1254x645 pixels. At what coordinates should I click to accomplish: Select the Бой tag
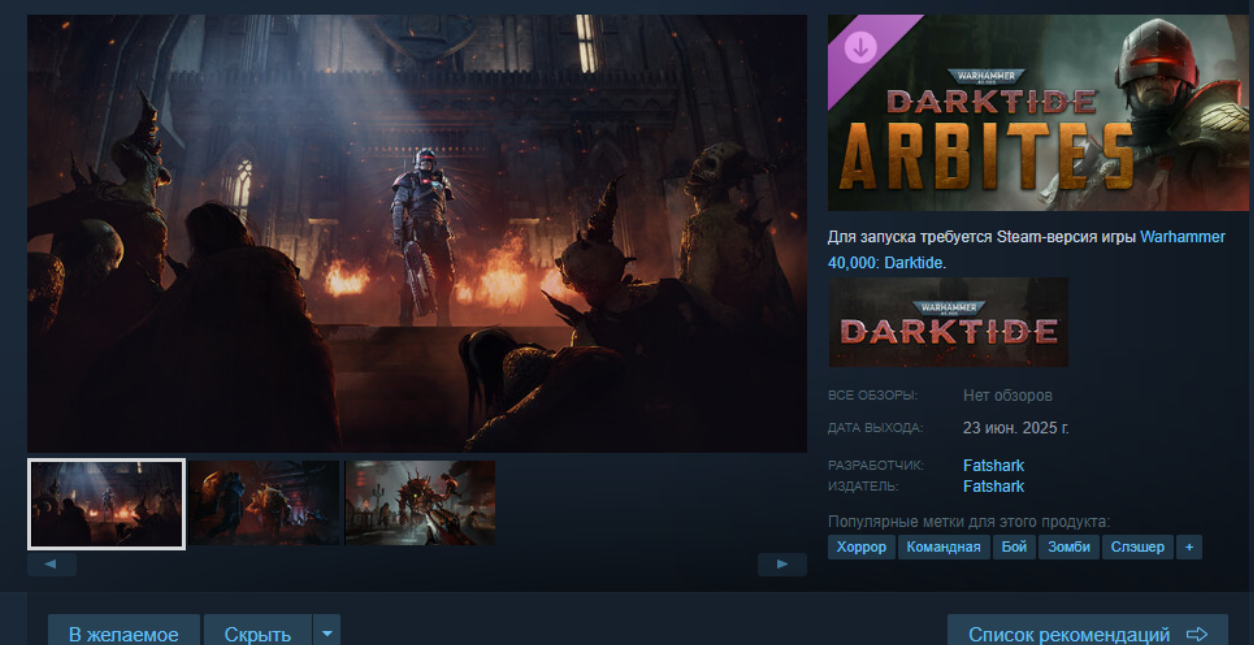click(x=1014, y=547)
